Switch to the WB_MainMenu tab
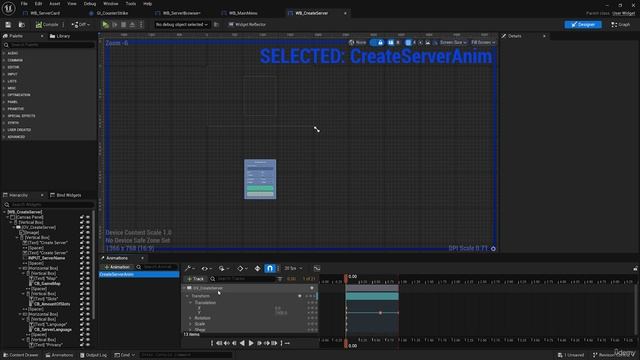This screenshot has height=360, width=640. pos(243,13)
